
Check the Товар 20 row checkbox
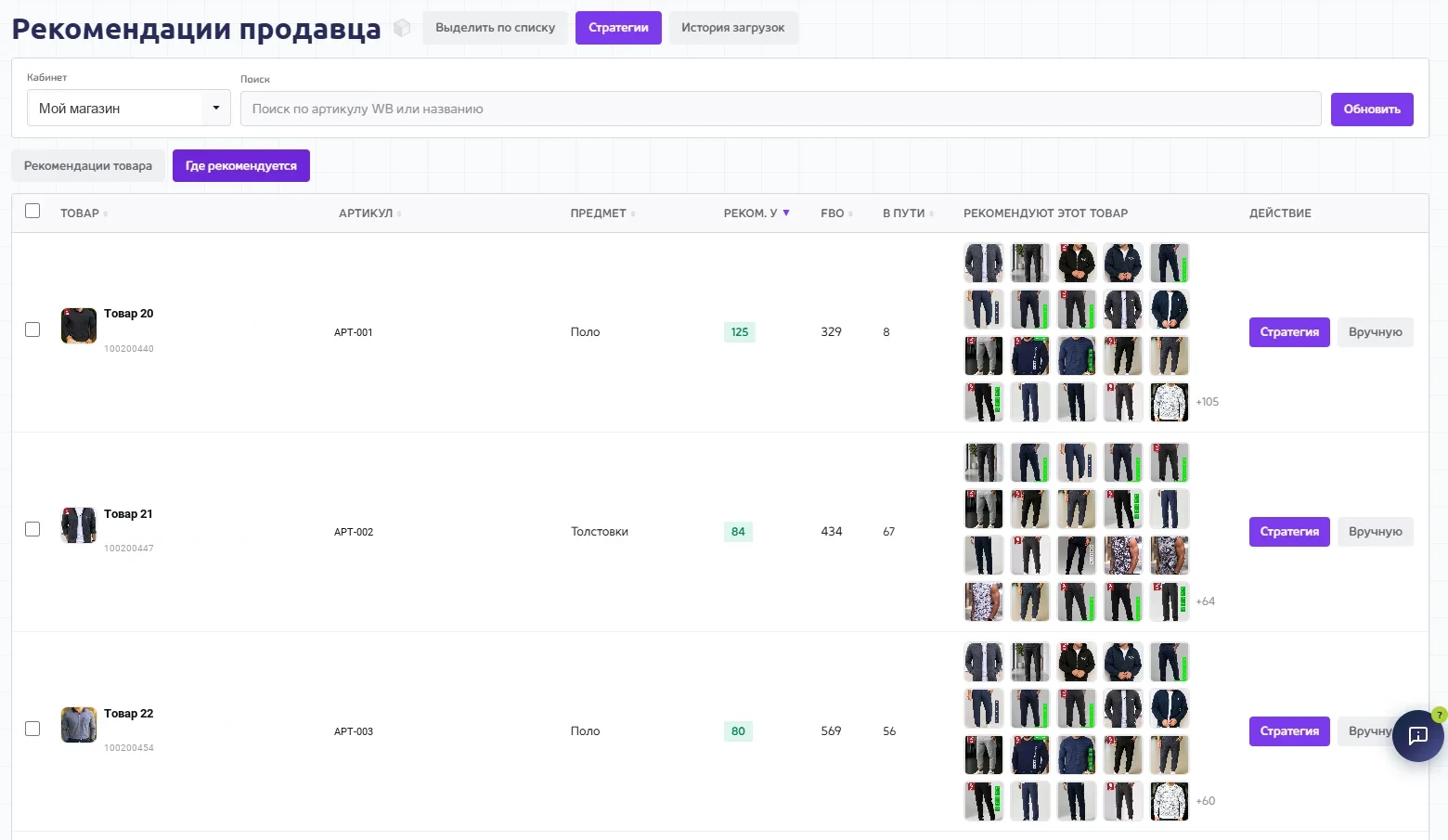[x=32, y=330]
